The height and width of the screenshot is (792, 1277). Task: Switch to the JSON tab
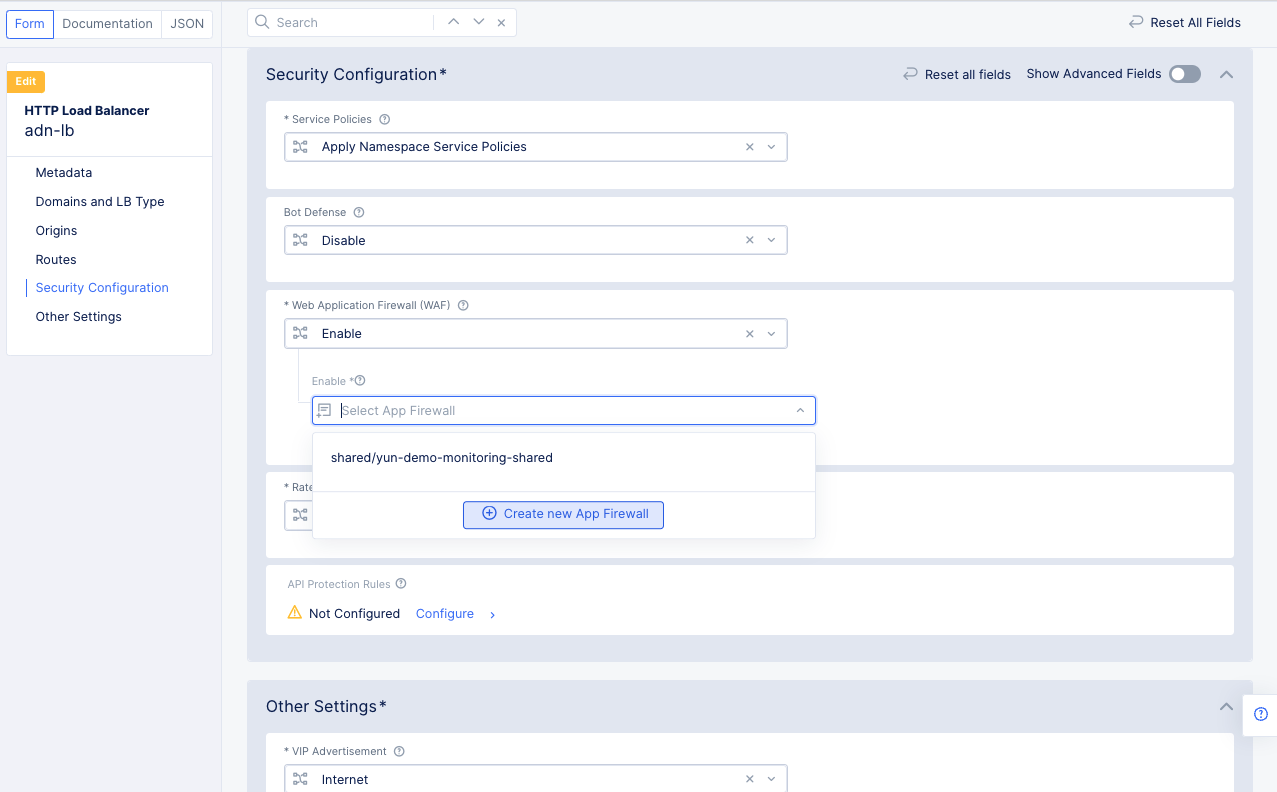point(186,23)
